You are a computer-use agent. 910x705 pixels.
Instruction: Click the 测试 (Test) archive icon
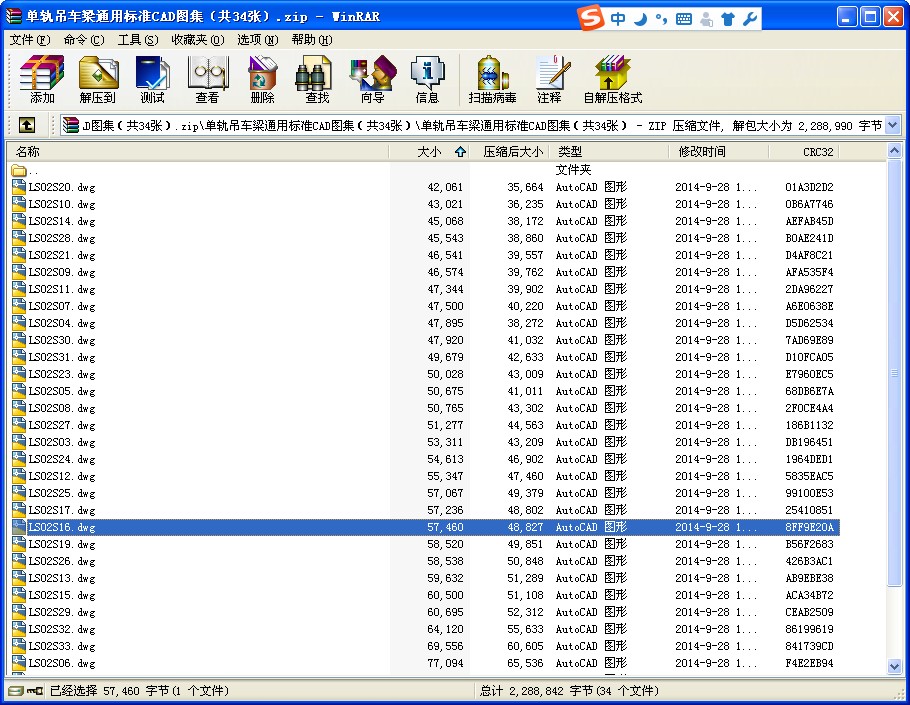[x=152, y=80]
